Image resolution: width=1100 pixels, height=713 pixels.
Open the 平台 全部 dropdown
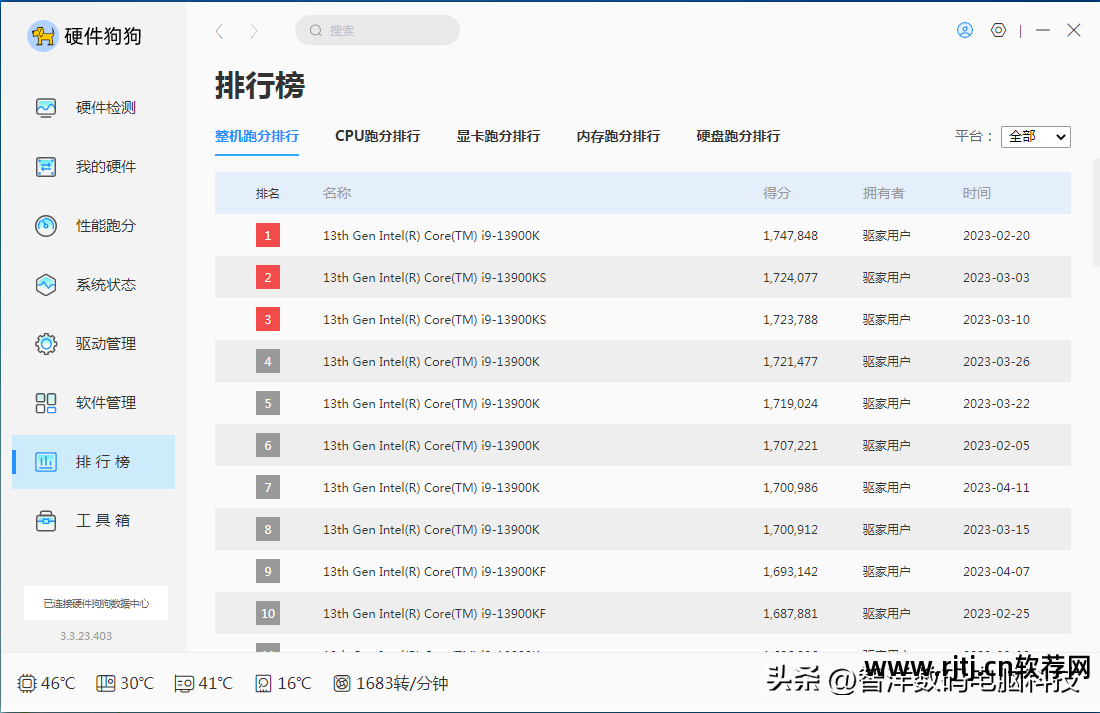coord(1035,136)
